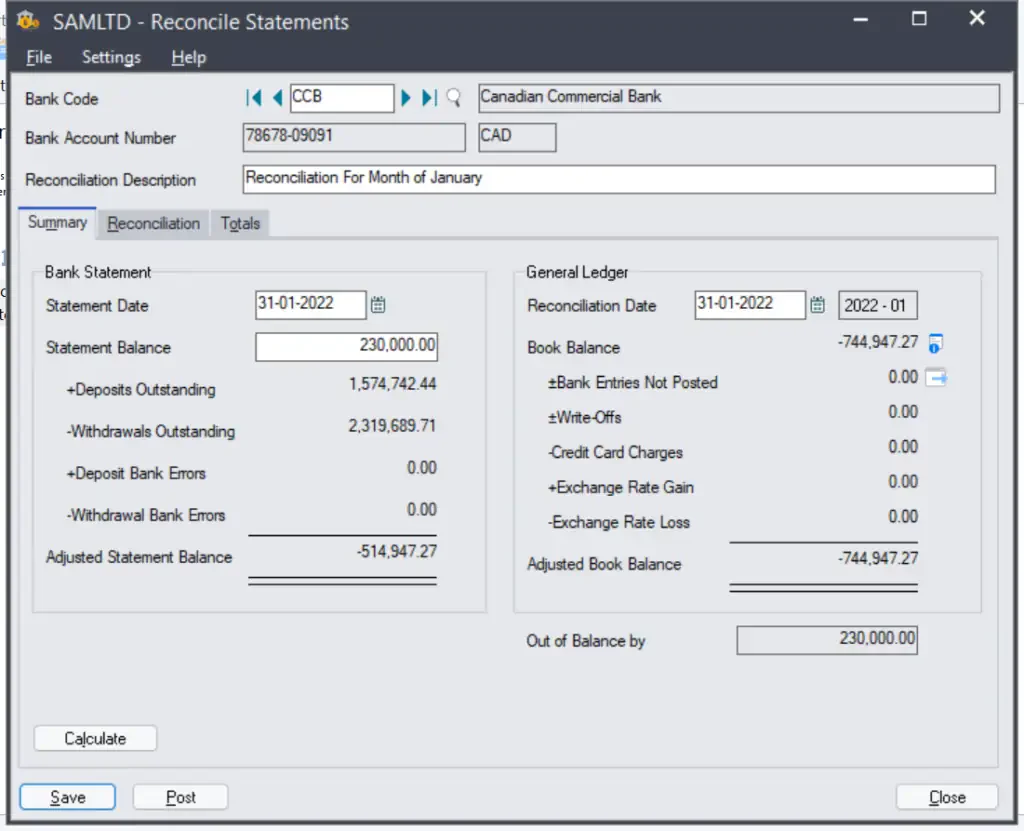Click the Save button

pos(68,797)
